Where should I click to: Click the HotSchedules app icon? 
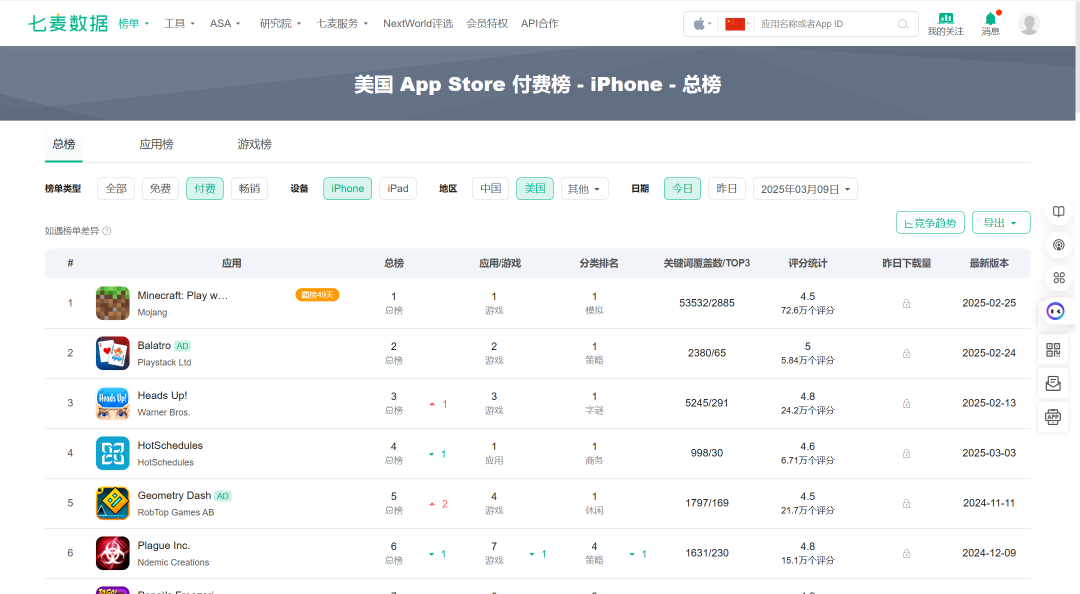coord(112,453)
